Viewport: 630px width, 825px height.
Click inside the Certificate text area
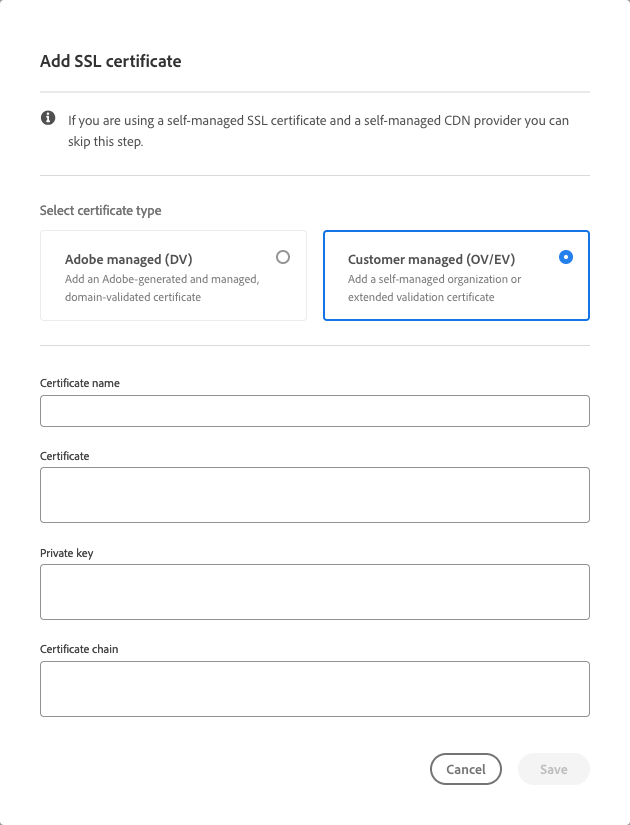point(314,494)
